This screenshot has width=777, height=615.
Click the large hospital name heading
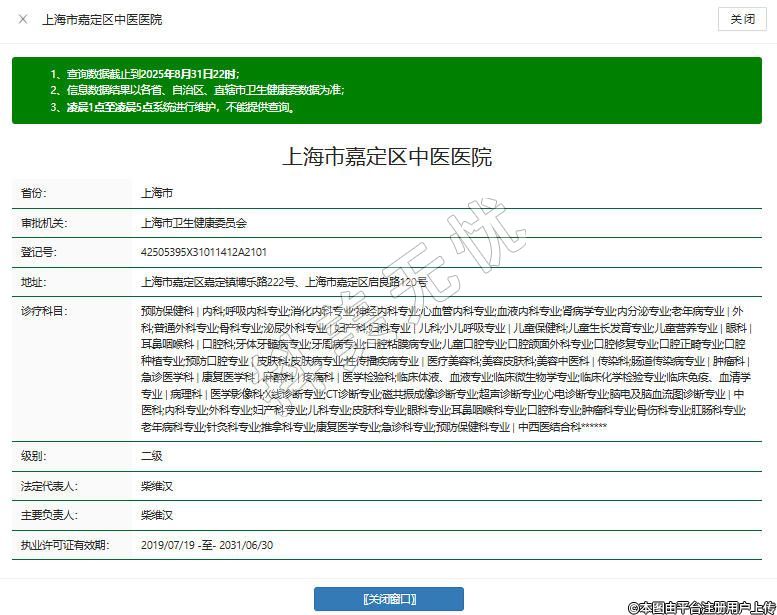tap(388, 157)
